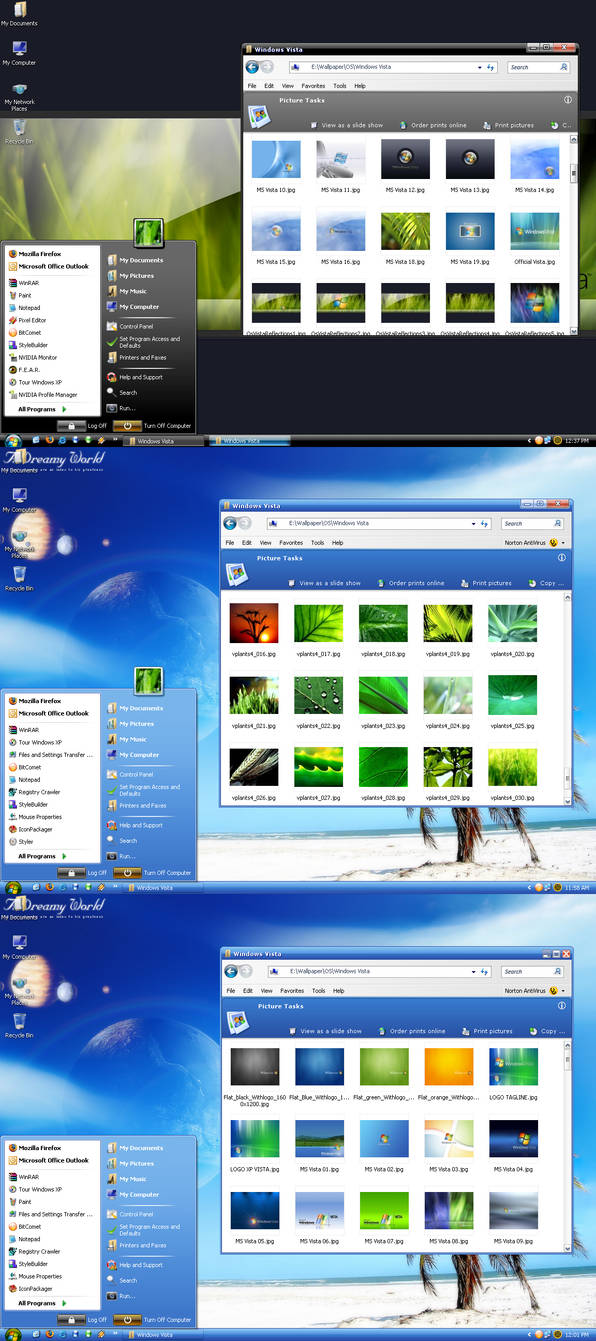Click the Forward arrow in the dark-themed window
The height and width of the screenshot is (1341, 596).
[x=267, y=67]
